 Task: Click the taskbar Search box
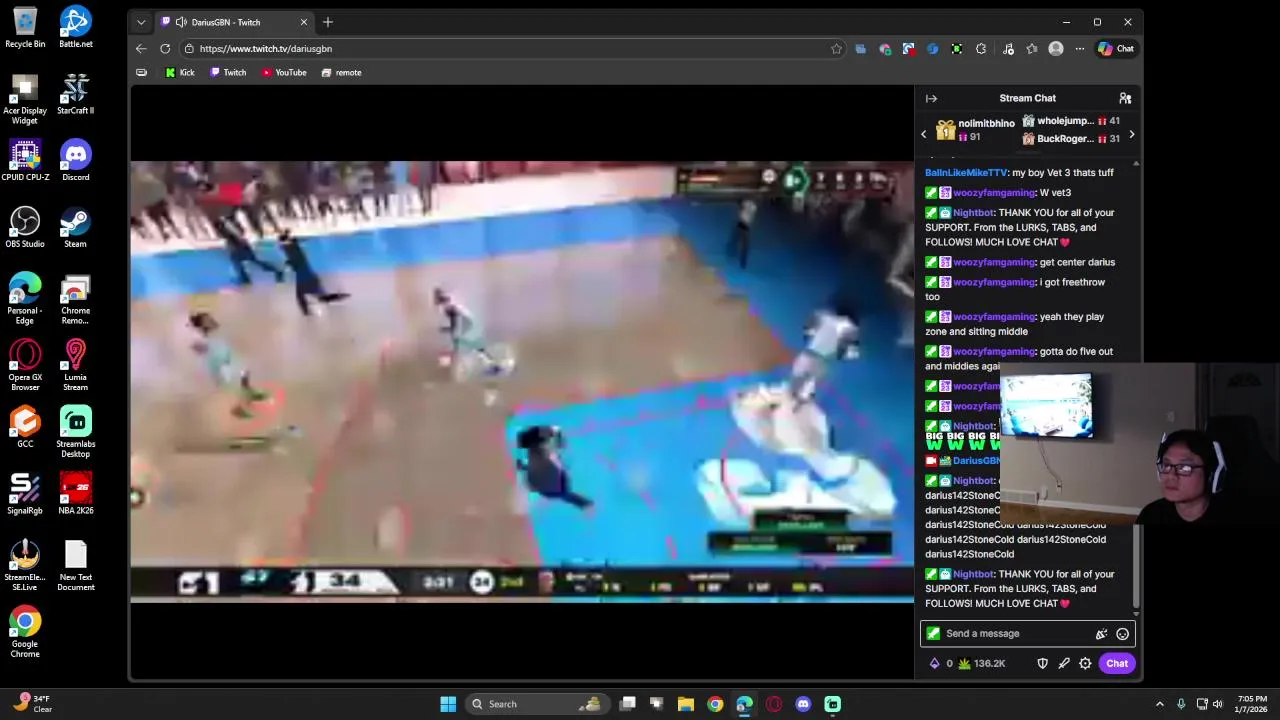click(x=537, y=704)
